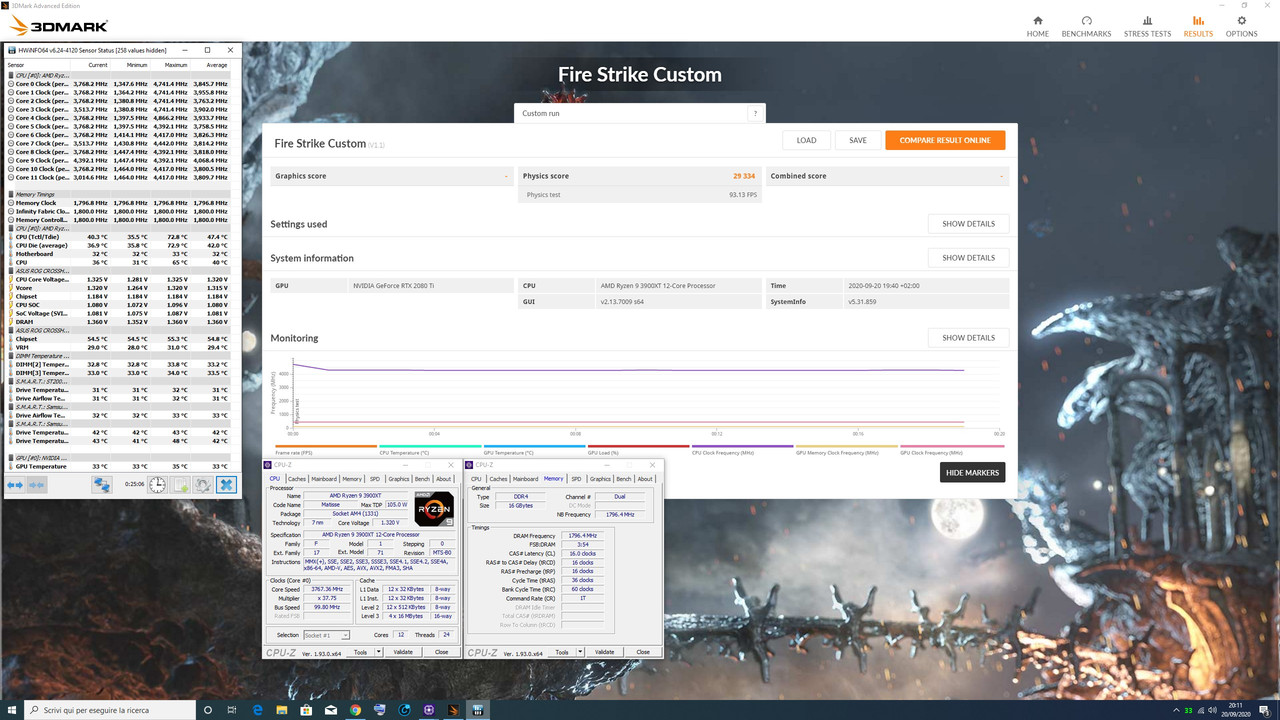Screen dimensions: 1280x720
Task: Open HWiNFO sensor settings gear icon
Action: coord(203,485)
